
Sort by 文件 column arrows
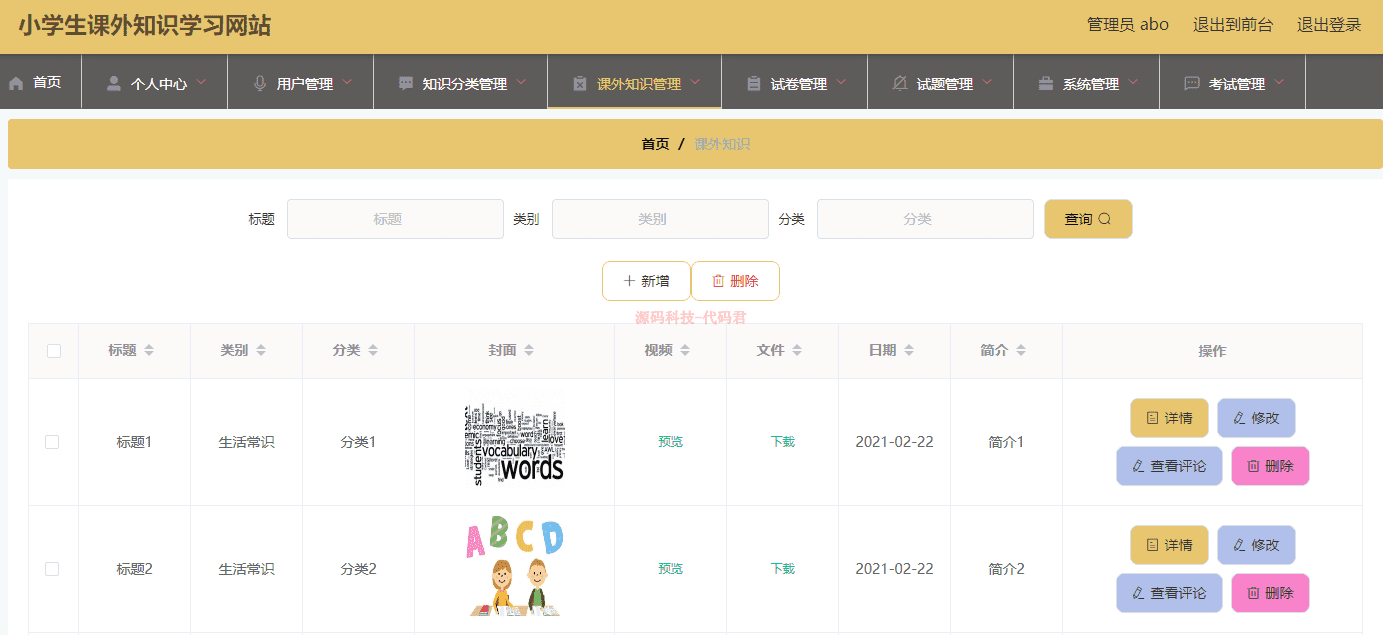(797, 350)
